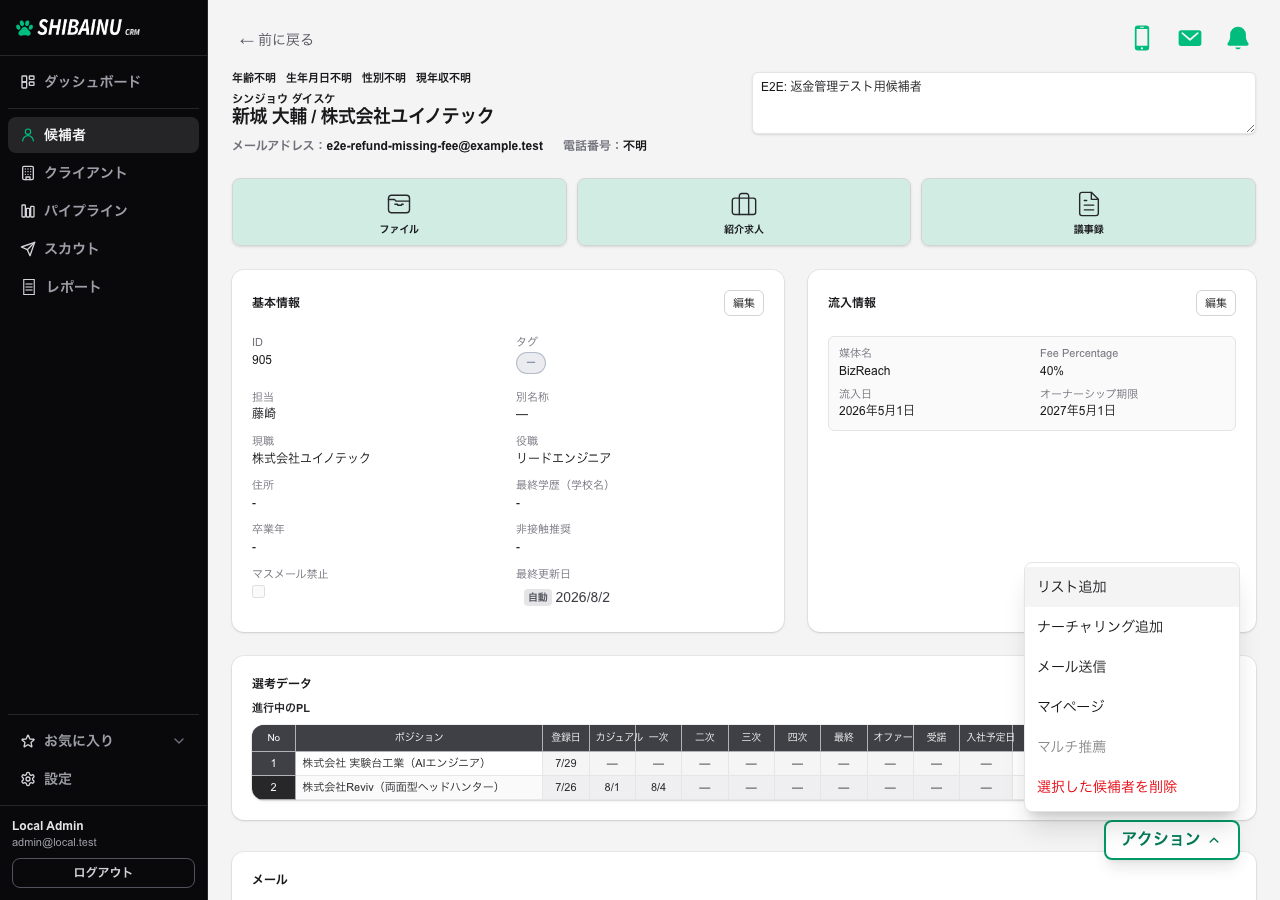The height and width of the screenshot is (900, 1280).
Task: Choose マイページ in action menu
Action: click(x=1132, y=707)
